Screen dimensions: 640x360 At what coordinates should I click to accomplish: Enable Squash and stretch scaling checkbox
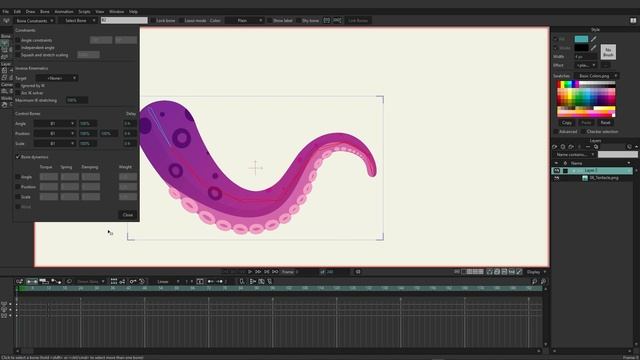[18, 55]
